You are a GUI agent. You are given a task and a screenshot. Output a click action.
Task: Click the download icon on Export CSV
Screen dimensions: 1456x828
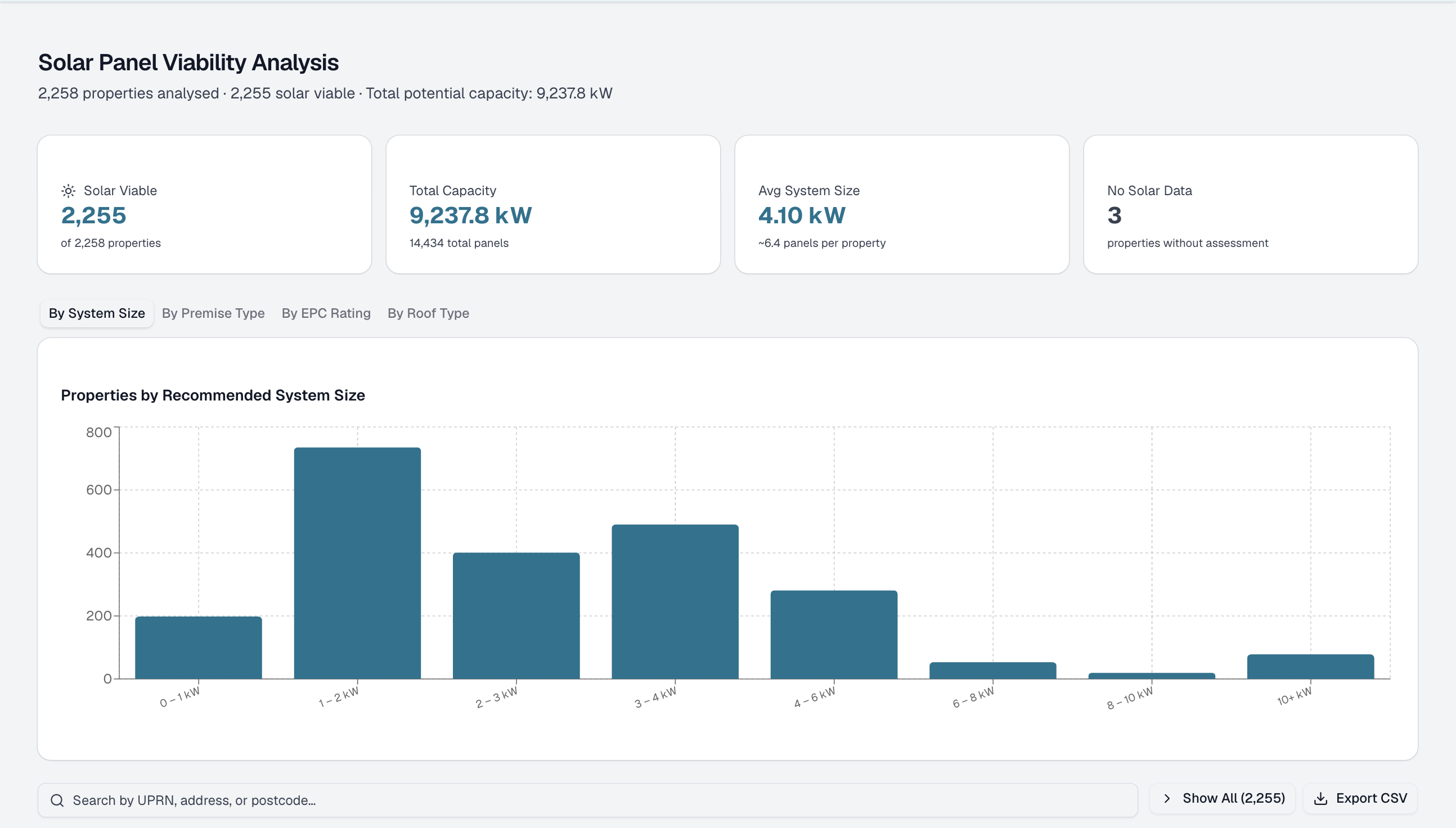(1320, 798)
